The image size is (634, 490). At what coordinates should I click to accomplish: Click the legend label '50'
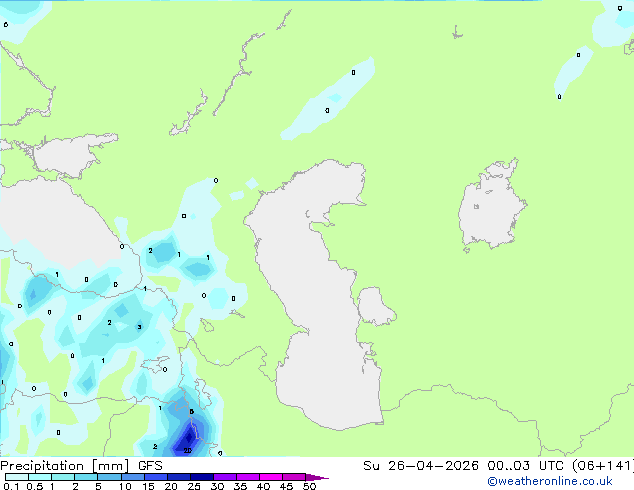[309, 486]
